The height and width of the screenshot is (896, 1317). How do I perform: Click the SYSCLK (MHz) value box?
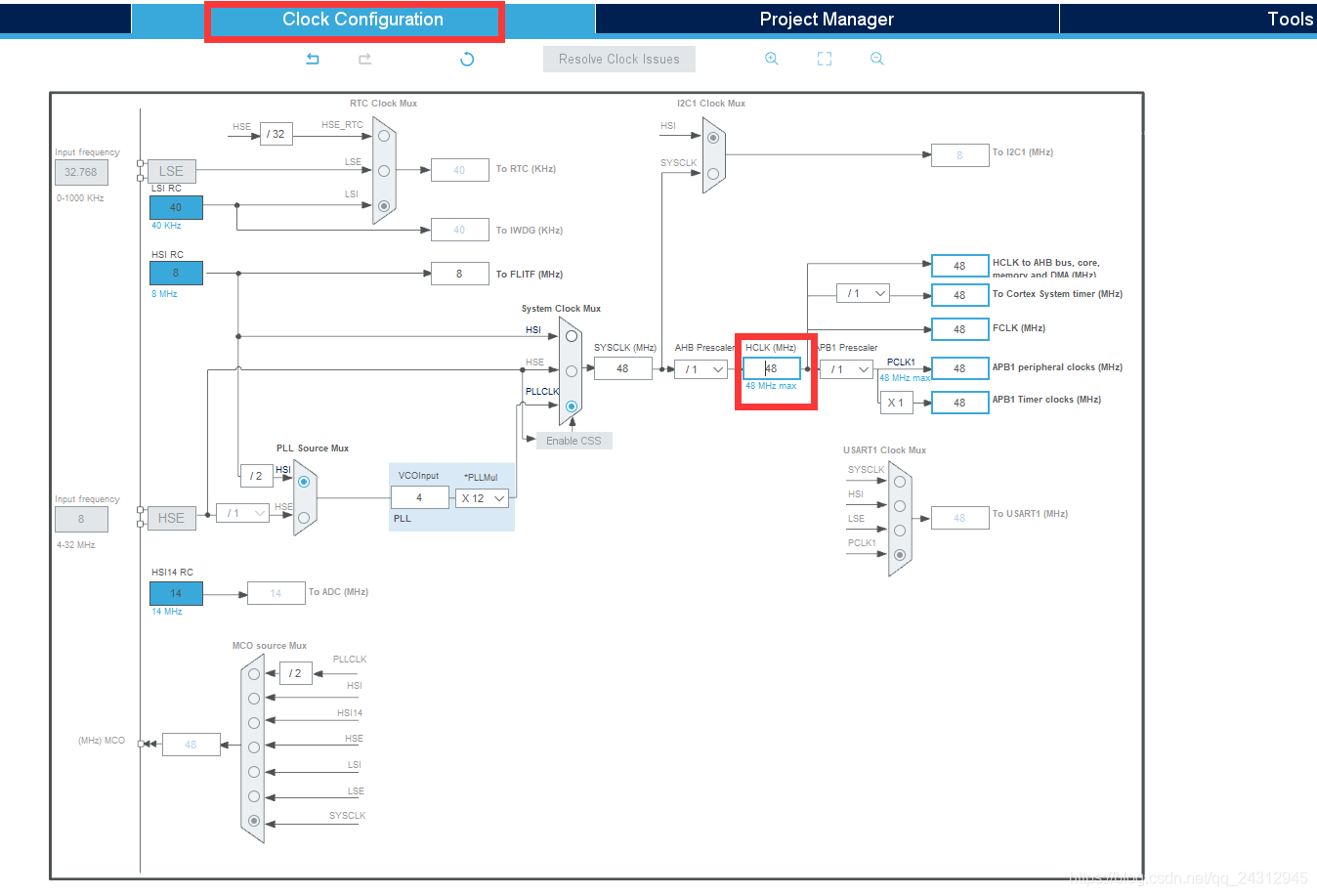[622, 368]
